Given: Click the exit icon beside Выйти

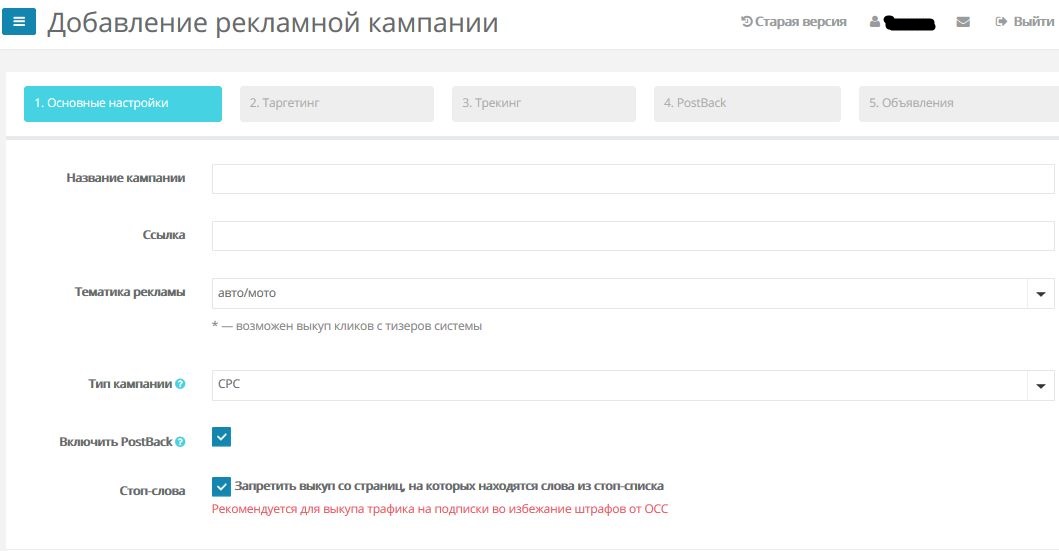Looking at the screenshot, I should 1001,22.
